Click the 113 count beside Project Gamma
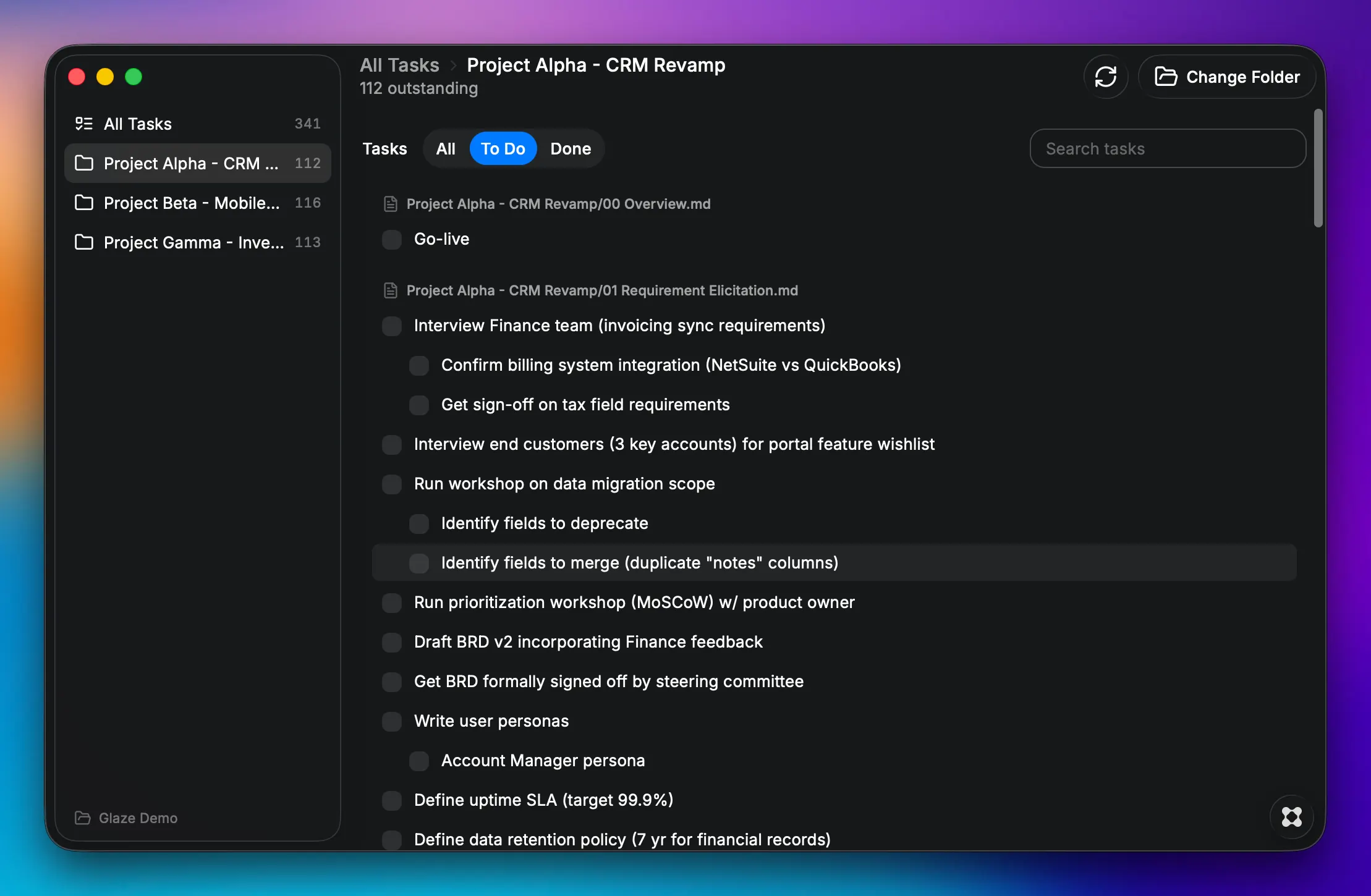1371x896 pixels. pyautogui.click(x=307, y=242)
